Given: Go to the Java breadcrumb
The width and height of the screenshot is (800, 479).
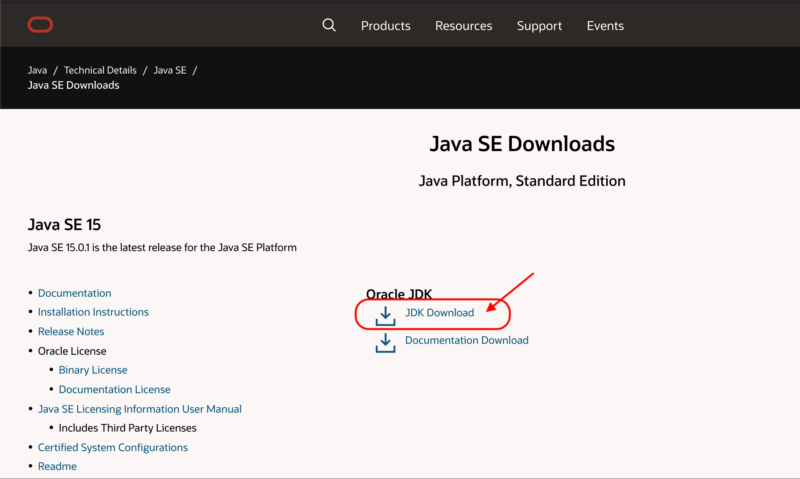Looking at the screenshot, I should [37, 70].
